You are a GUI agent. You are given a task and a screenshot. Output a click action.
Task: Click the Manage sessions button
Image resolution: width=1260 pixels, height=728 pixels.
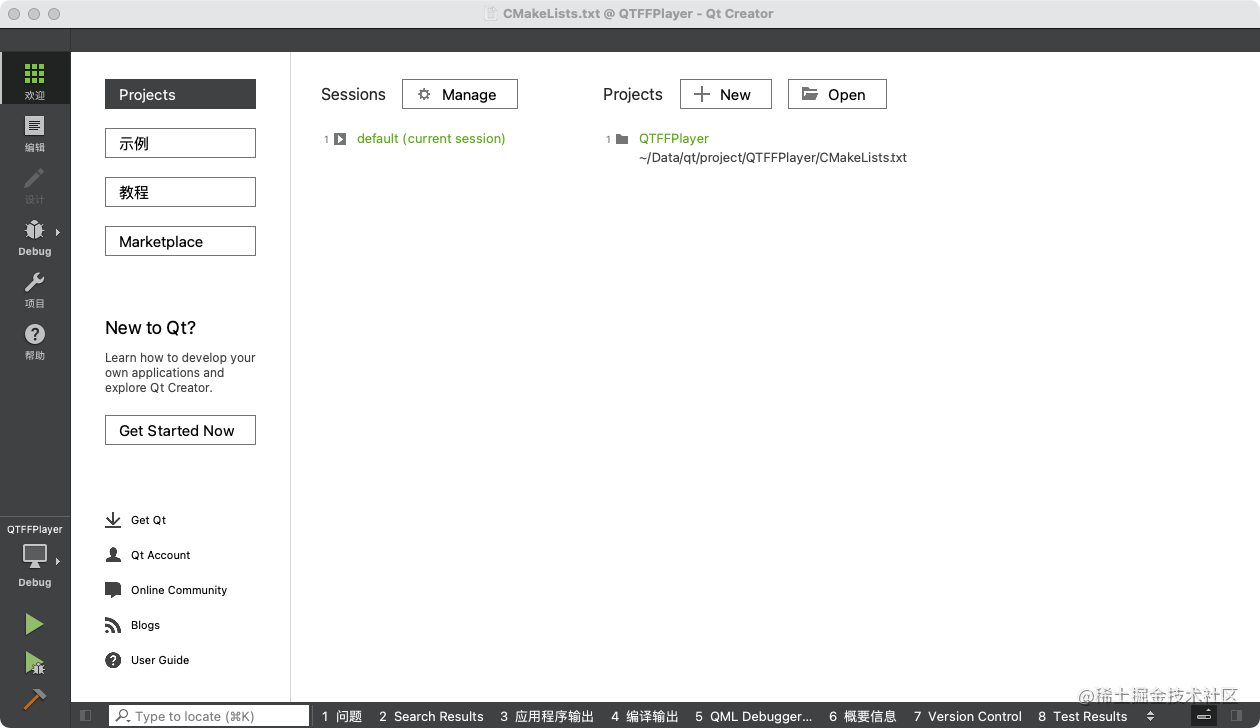460,94
